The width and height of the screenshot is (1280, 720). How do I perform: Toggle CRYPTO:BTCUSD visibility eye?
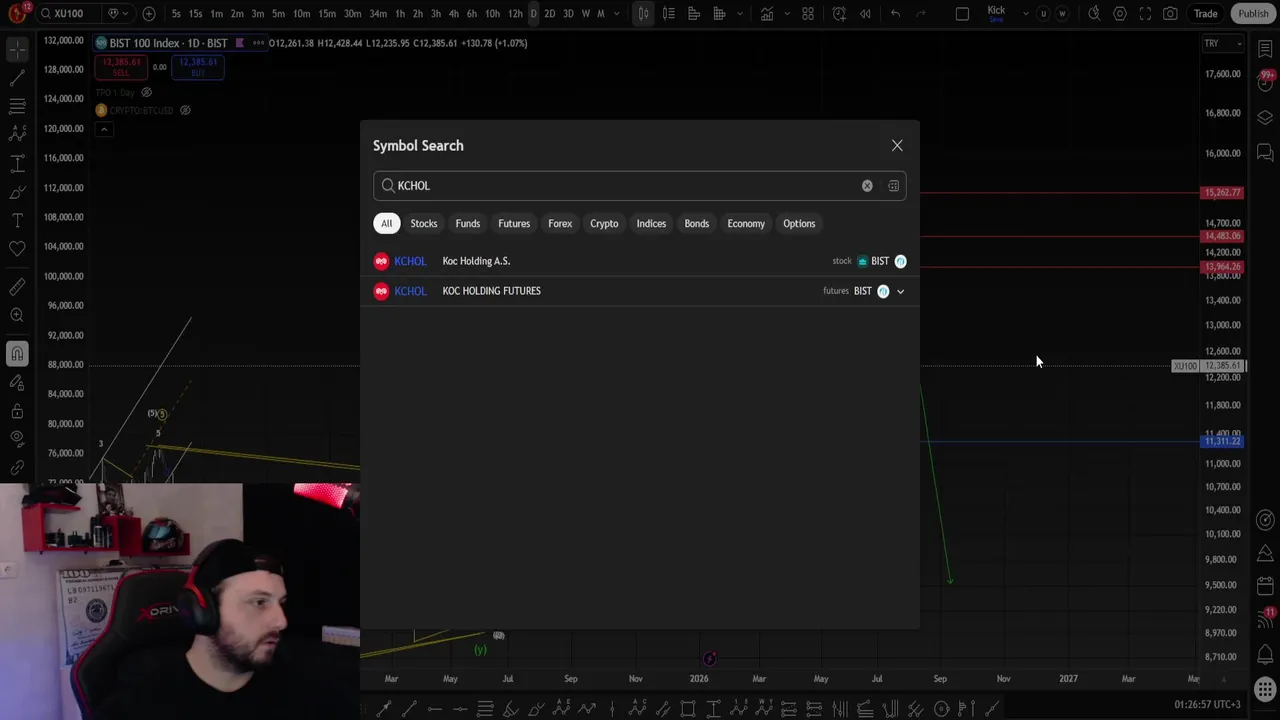[185, 110]
